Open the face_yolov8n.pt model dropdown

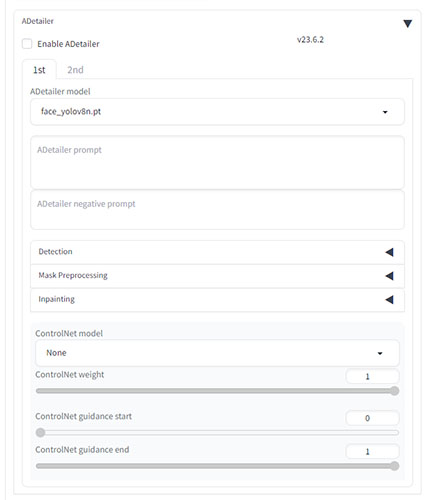pyautogui.click(x=217, y=112)
